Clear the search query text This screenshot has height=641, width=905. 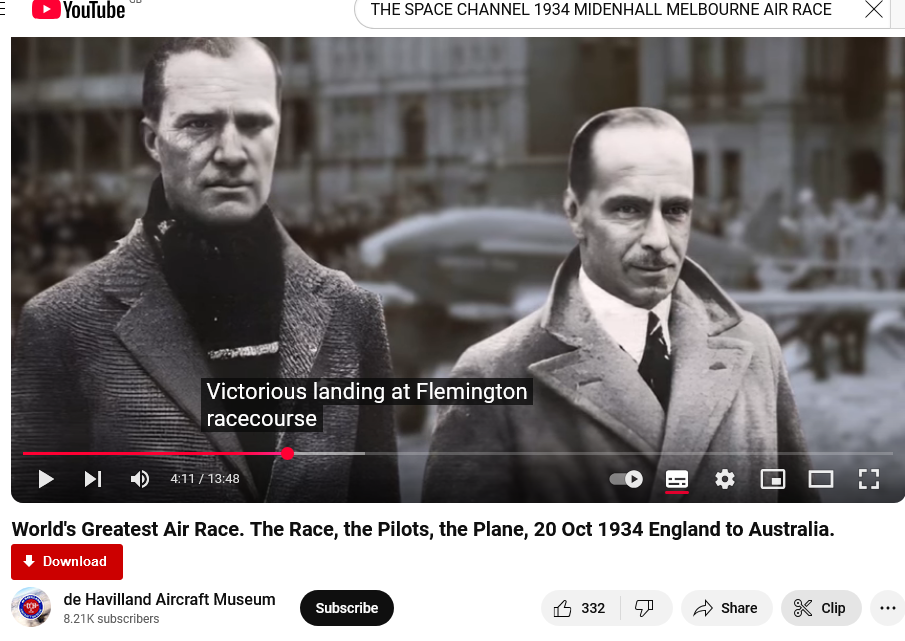point(874,10)
